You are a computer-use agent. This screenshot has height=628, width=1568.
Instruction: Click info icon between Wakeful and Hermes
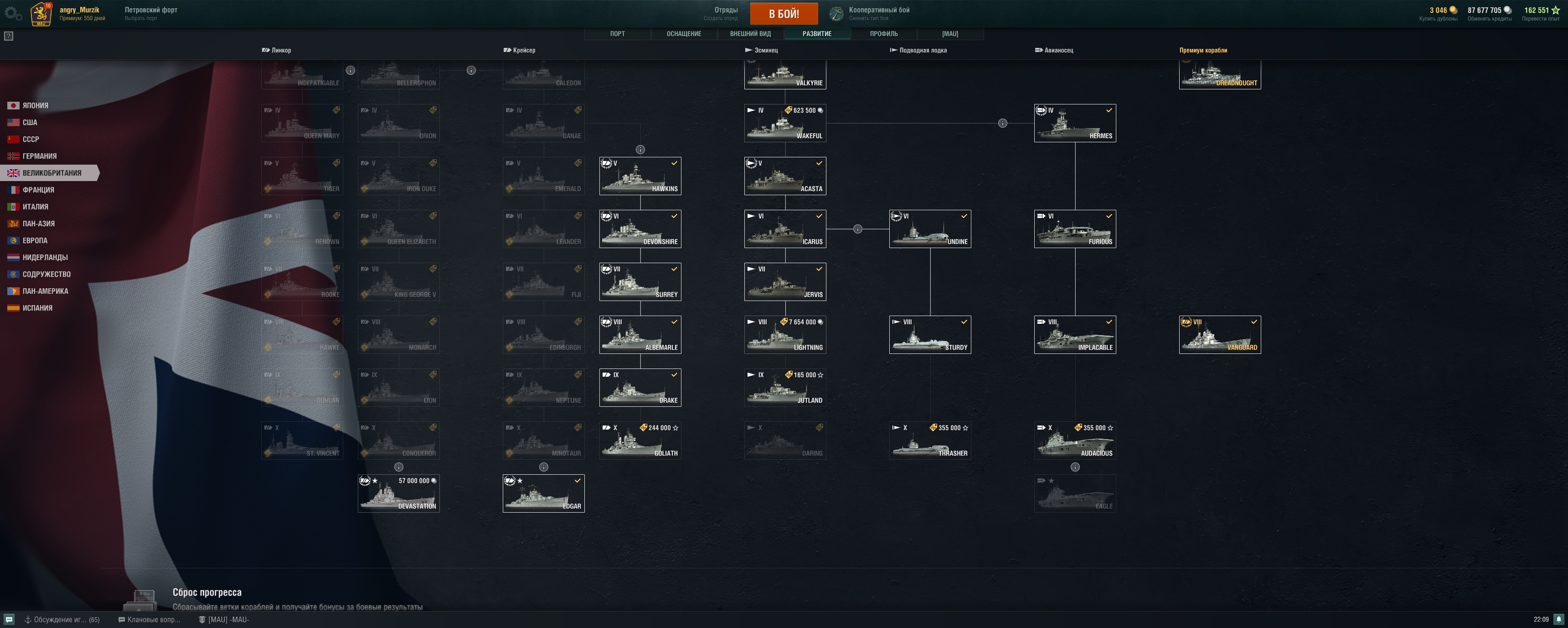[x=1002, y=123]
